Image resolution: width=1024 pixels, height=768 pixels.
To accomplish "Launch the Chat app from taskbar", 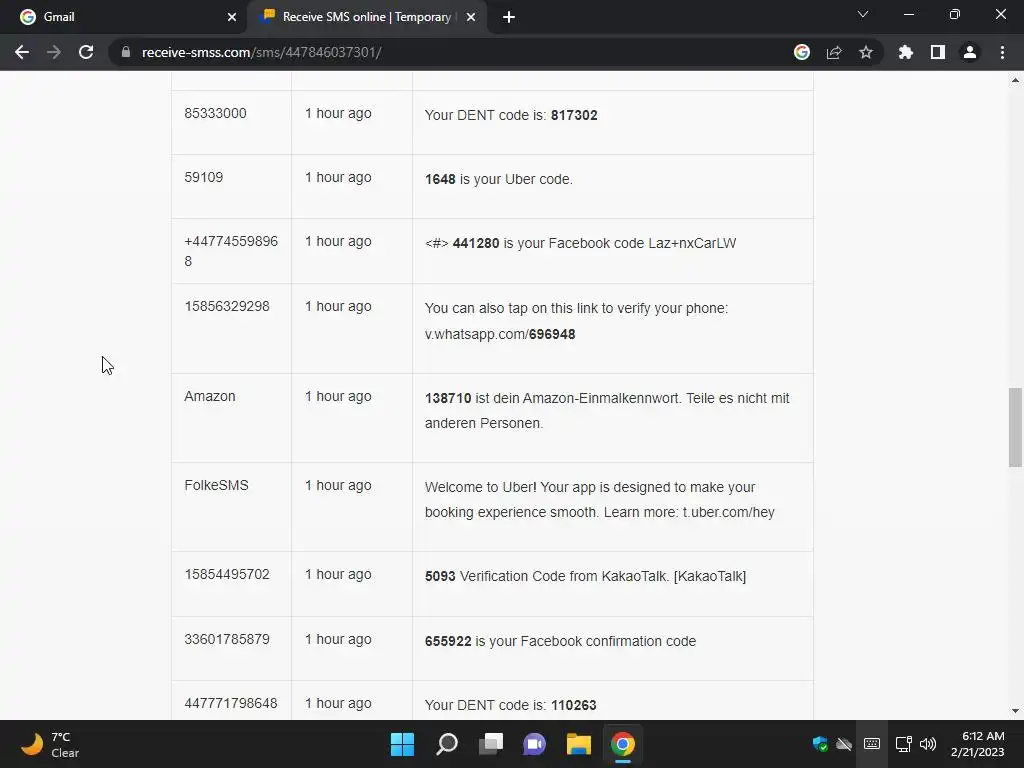I will [534, 744].
